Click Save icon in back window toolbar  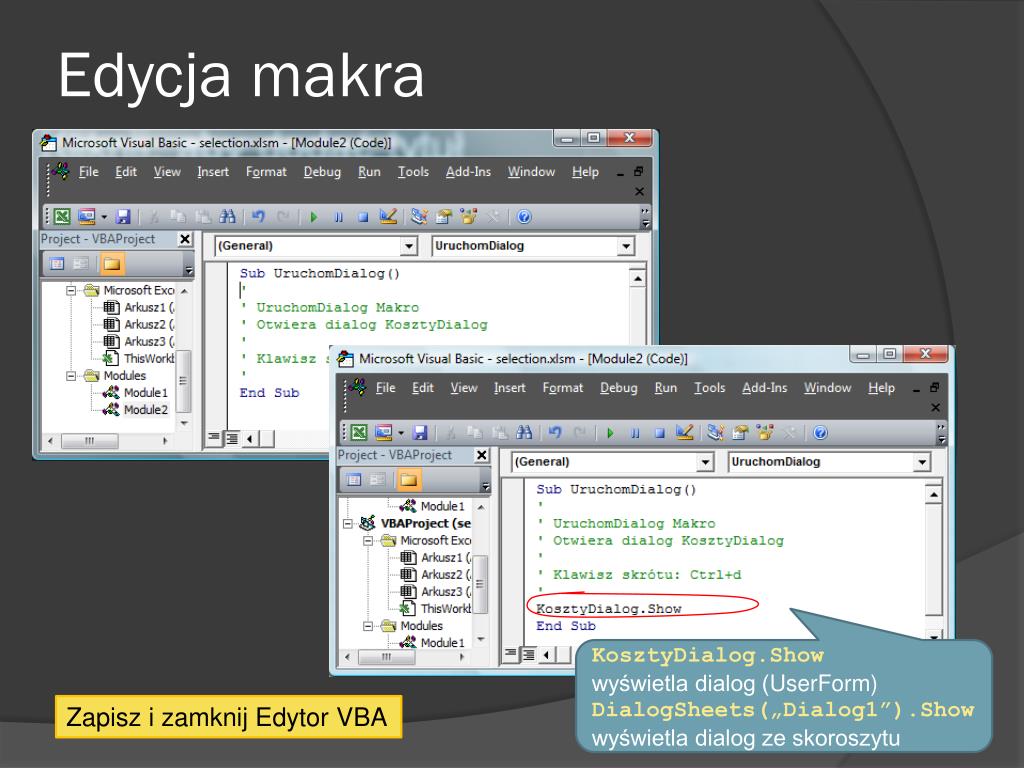click(x=123, y=216)
